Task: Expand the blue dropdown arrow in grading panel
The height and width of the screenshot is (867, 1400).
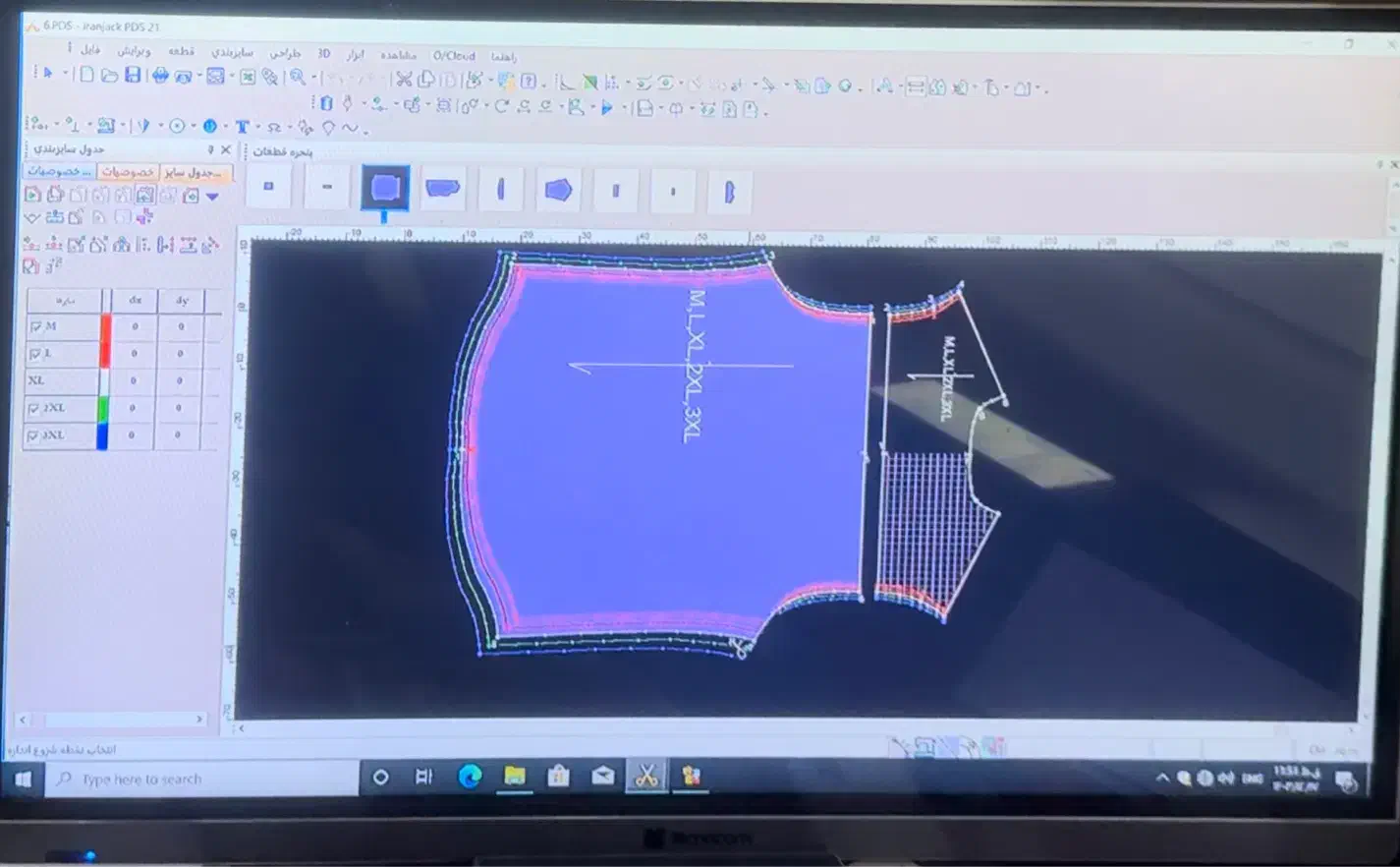Action: 212,197
